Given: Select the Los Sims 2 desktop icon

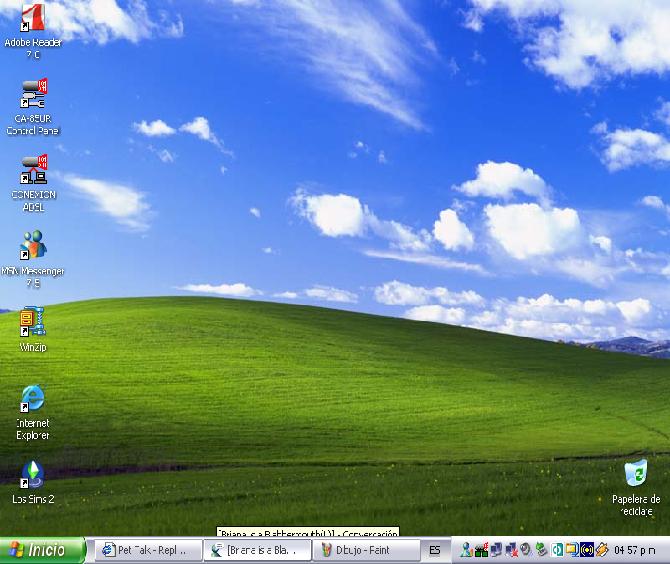Looking at the screenshot, I should pyautogui.click(x=33, y=482).
